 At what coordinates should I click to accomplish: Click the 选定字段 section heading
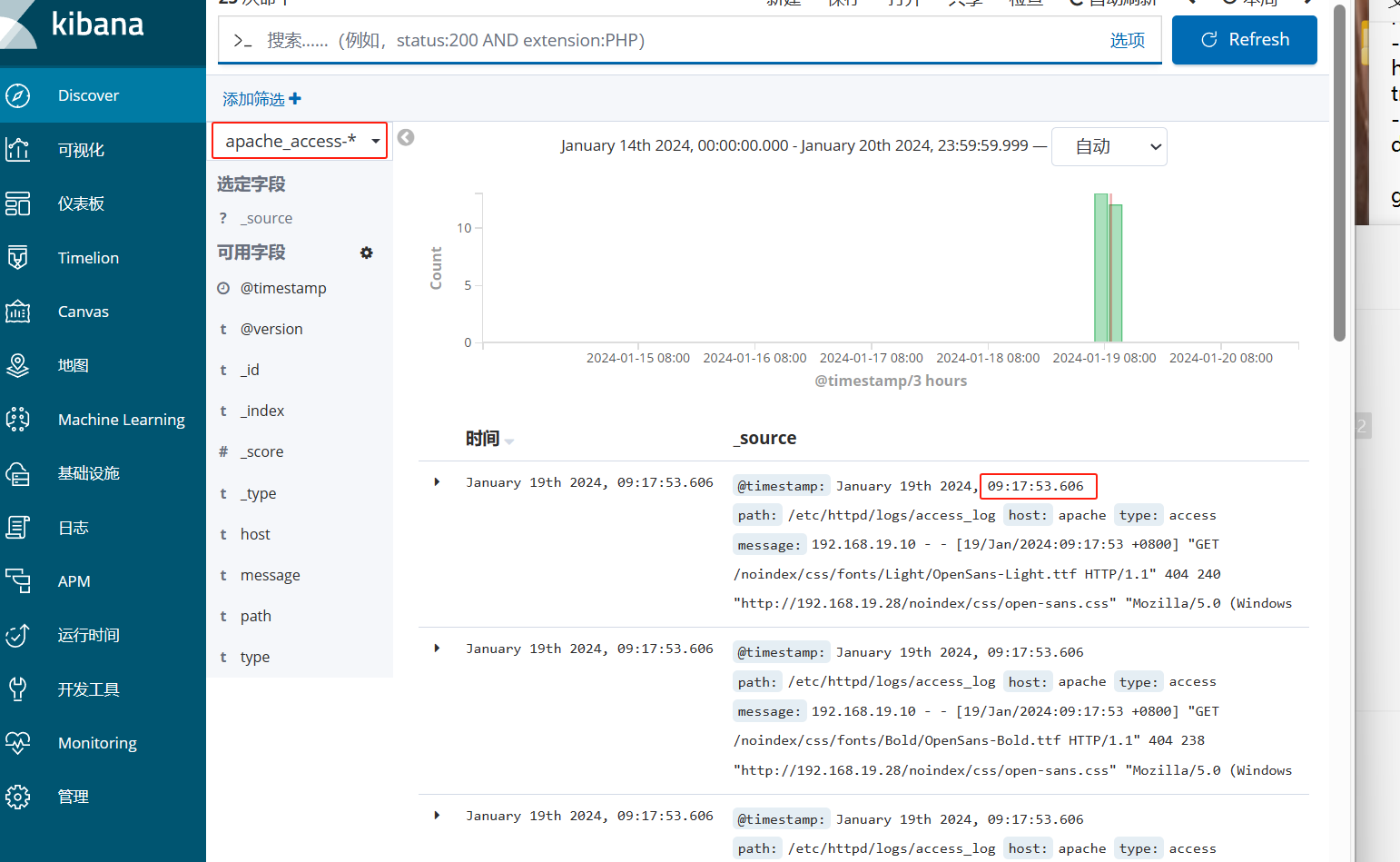pyautogui.click(x=251, y=183)
